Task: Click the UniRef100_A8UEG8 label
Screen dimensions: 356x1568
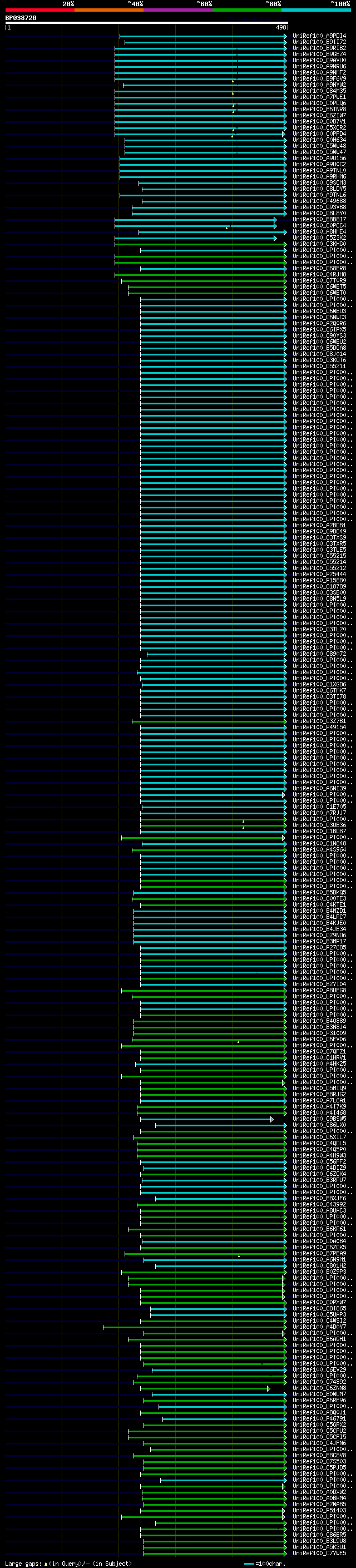Action: tap(319, 990)
